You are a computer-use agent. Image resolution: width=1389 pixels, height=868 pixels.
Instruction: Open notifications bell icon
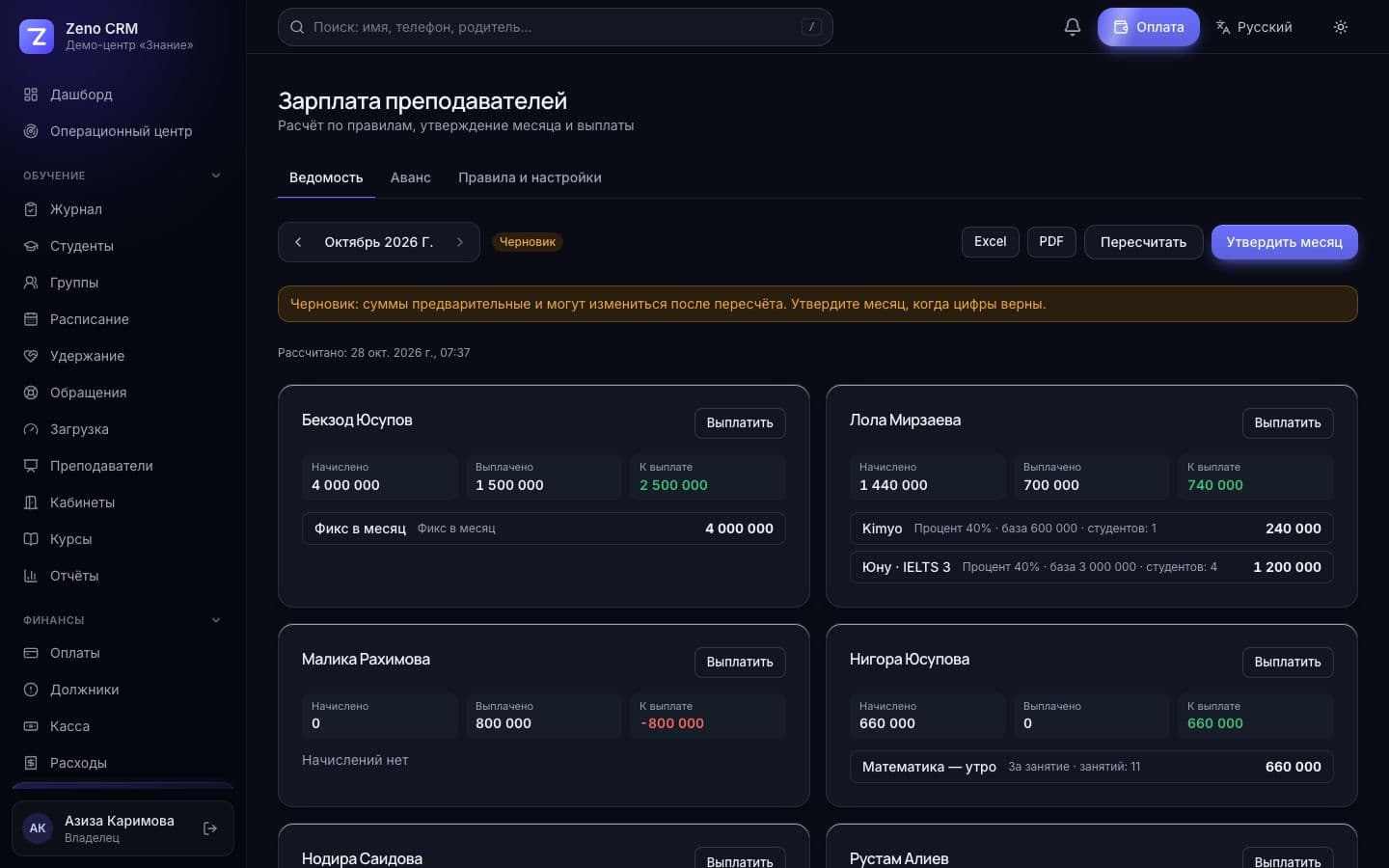tap(1072, 27)
